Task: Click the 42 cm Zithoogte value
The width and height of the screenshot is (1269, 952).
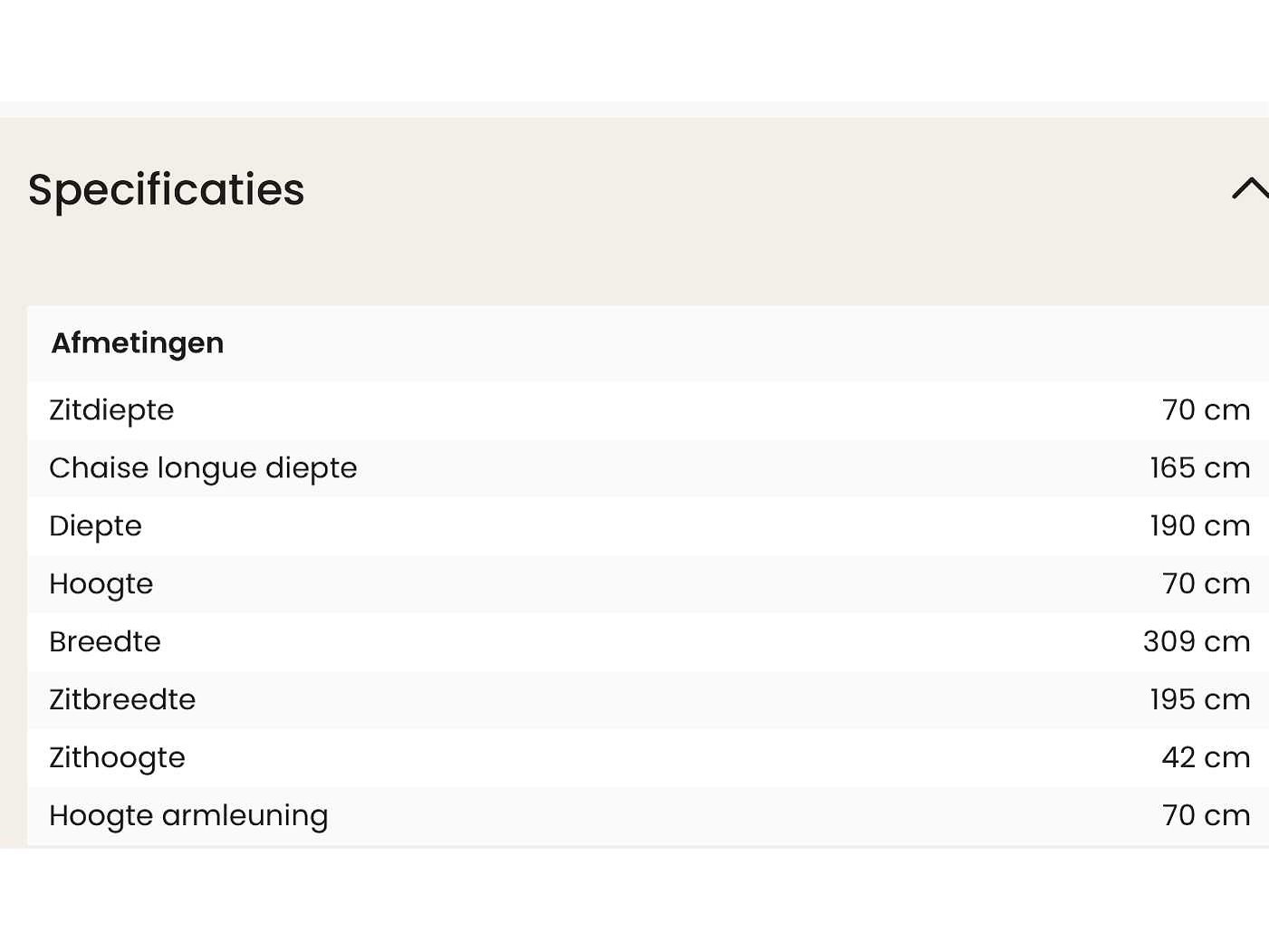Action: click(x=1206, y=758)
